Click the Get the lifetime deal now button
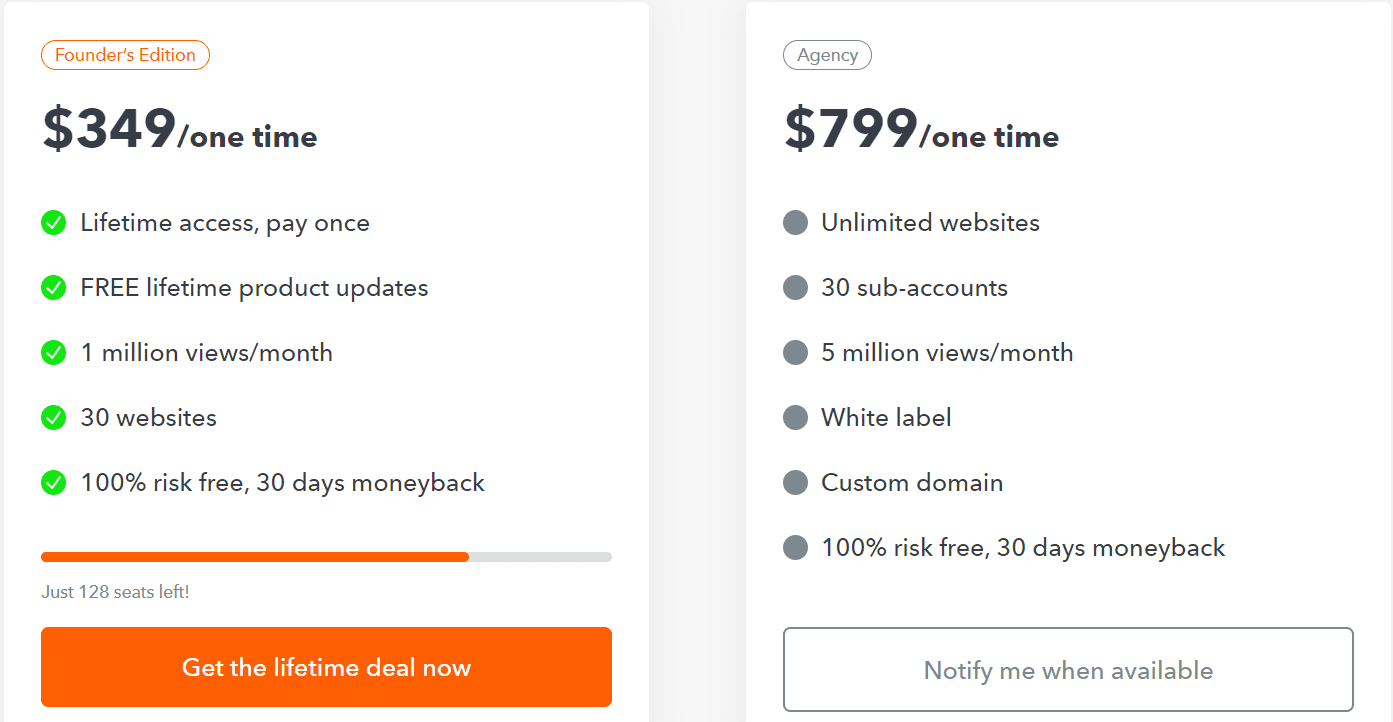The height and width of the screenshot is (722, 1393). [x=326, y=667]
